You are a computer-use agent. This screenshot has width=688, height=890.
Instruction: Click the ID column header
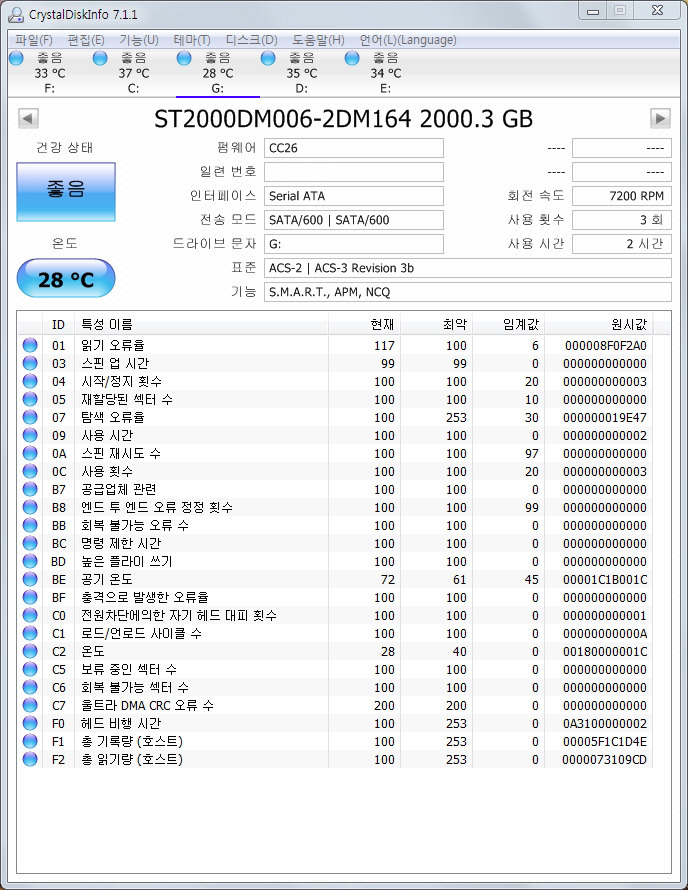tap(58, 325)
